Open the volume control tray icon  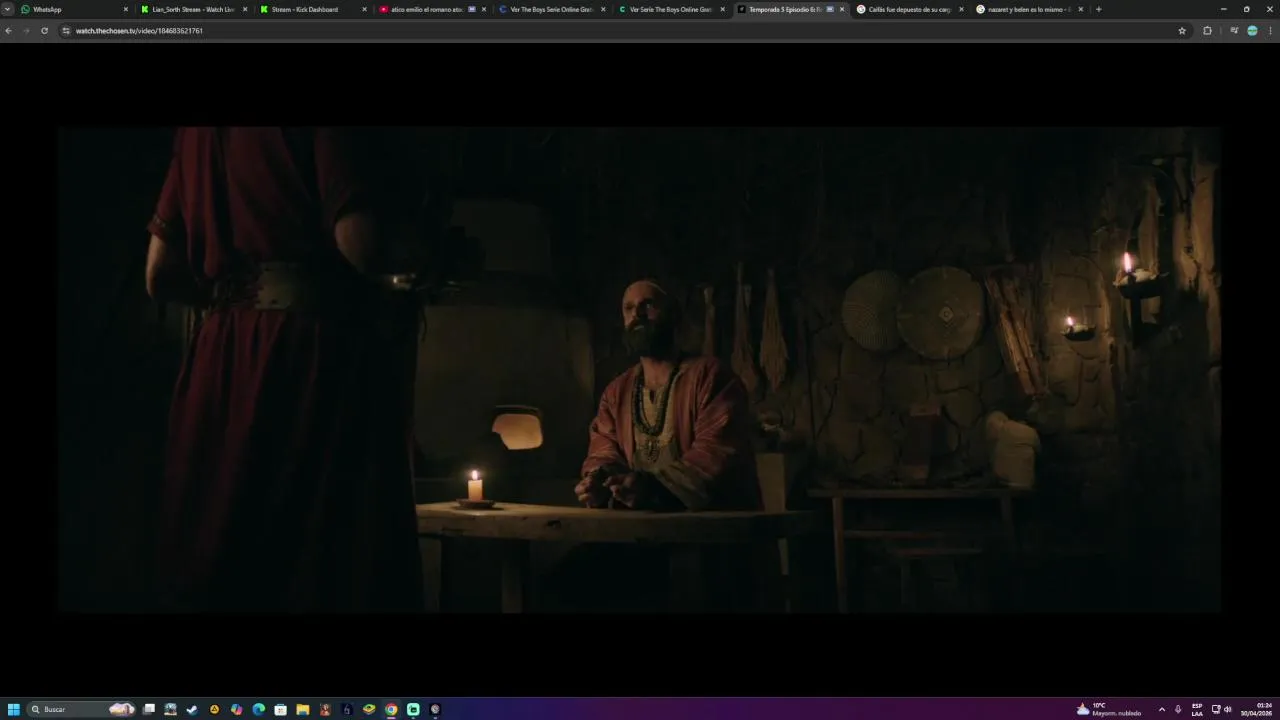[1228, 709]
